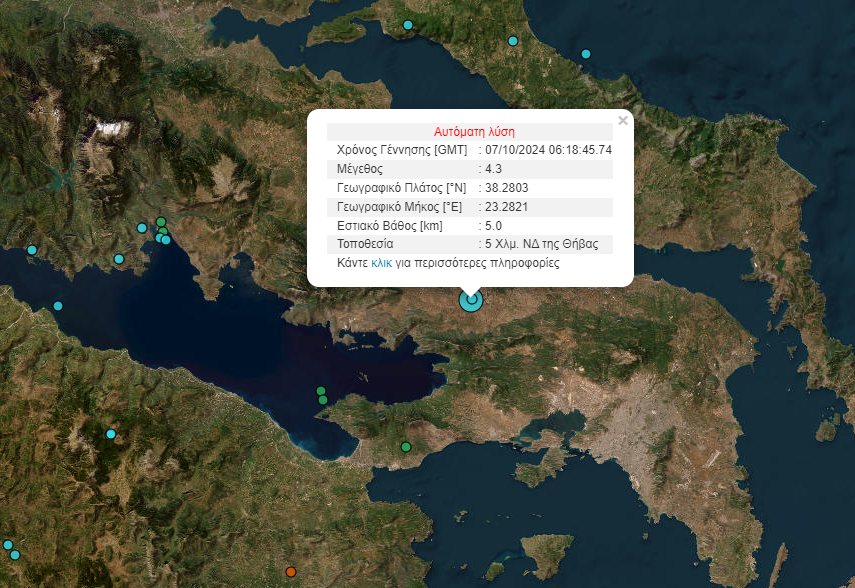Click the location text '5 Χλμ. ΝΔ της Θήβας'
The height and width of the screenshot is (588, 855).
[x=541, y=244]
